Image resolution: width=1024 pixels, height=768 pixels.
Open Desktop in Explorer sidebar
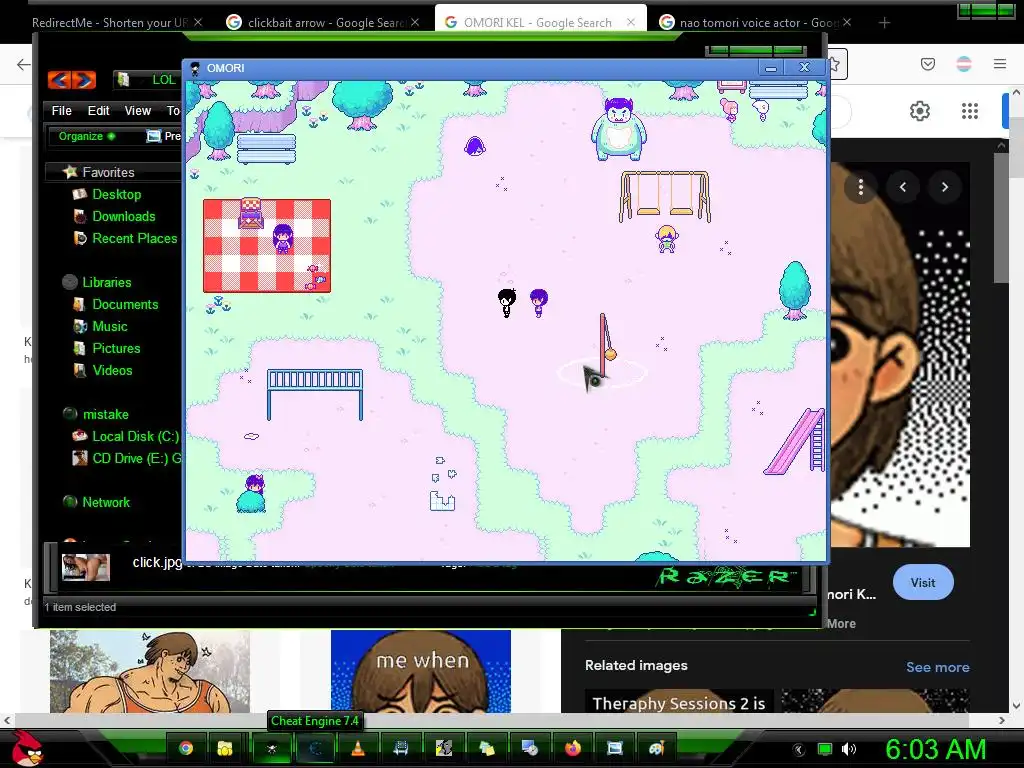(x=116, y=195)
